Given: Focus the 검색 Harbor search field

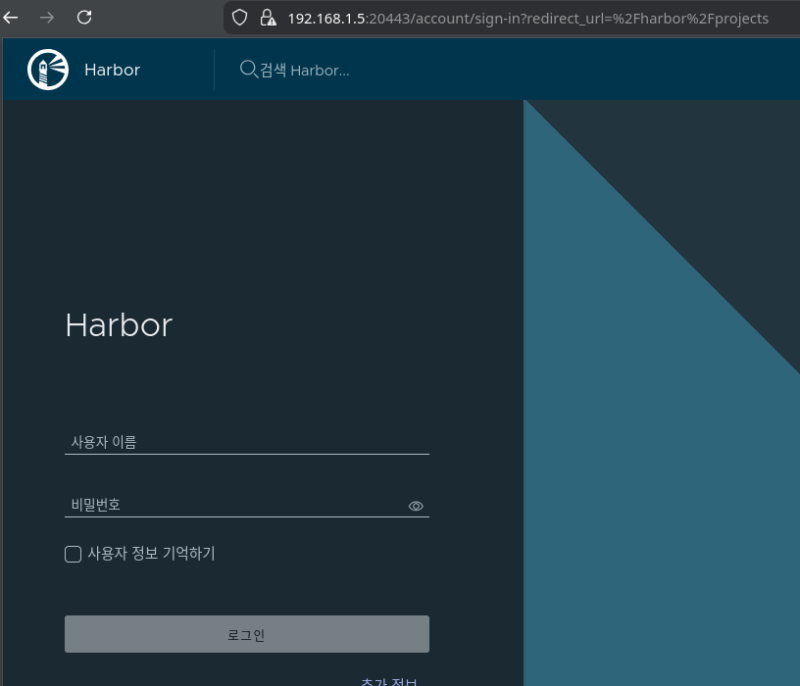Looking at the screenshot, I should pyautogui.click(x=305, y=70).
